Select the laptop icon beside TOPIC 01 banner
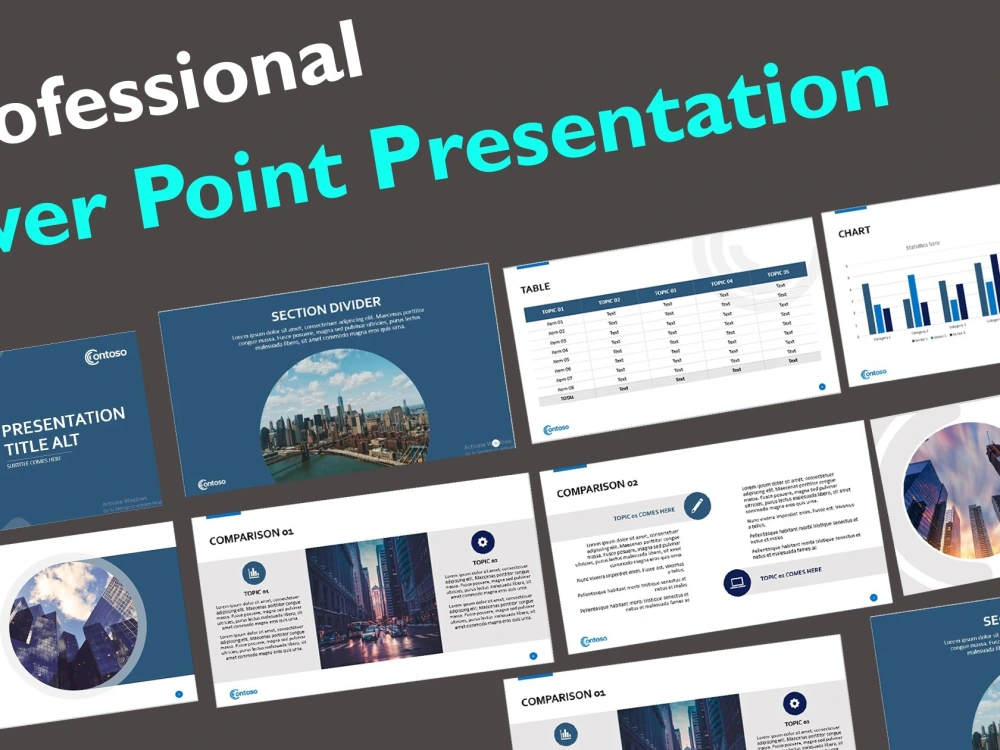 point(736,582)
